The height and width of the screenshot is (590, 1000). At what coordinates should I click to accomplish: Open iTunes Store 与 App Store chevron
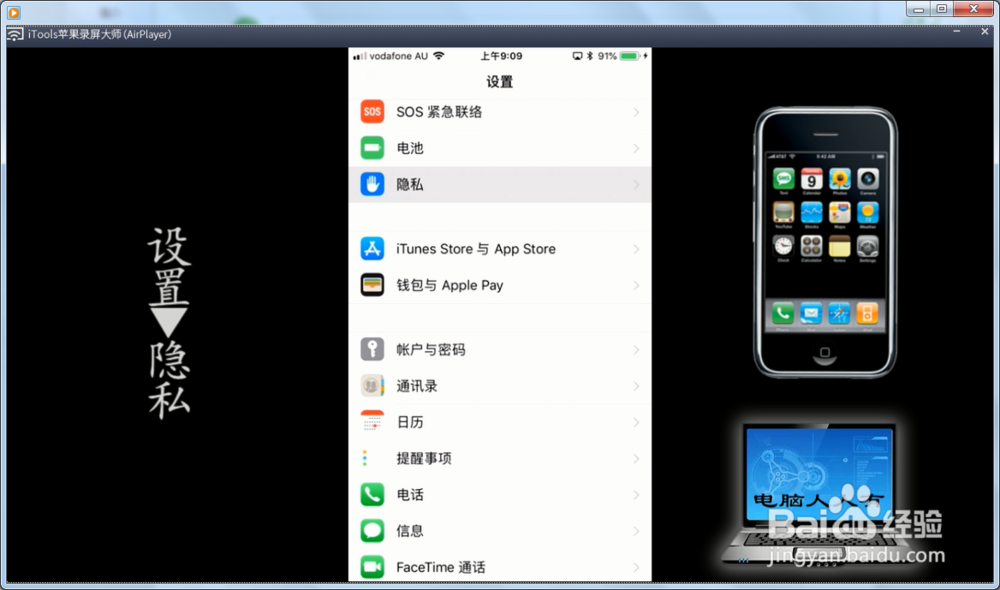tap(636, 249)
